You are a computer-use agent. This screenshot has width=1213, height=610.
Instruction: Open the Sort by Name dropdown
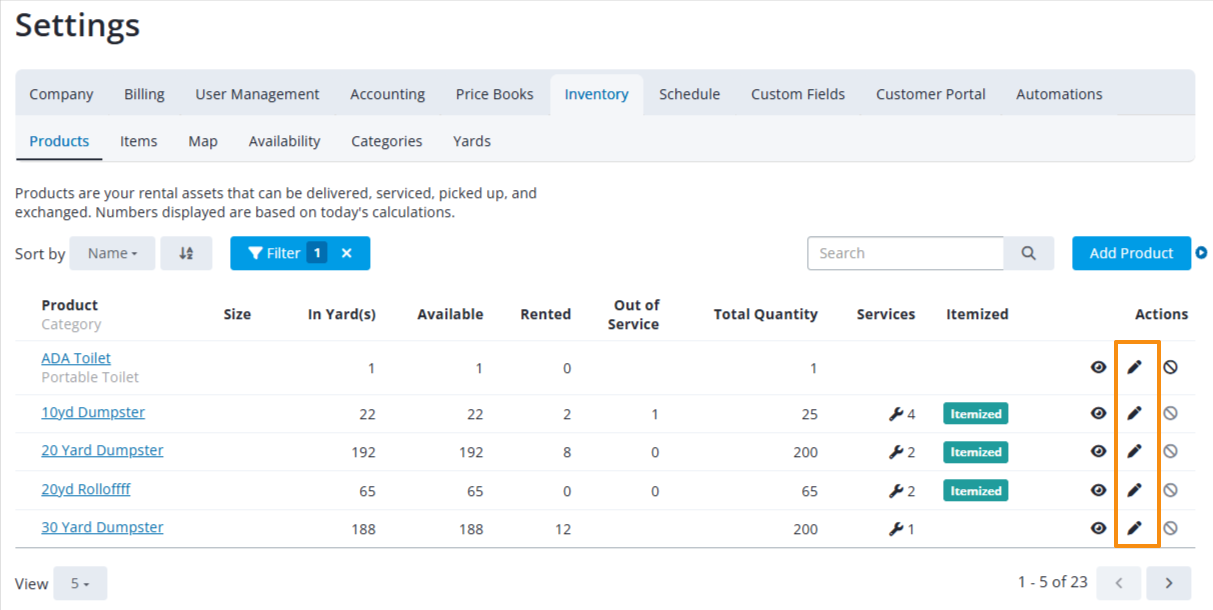pos(112,253)
